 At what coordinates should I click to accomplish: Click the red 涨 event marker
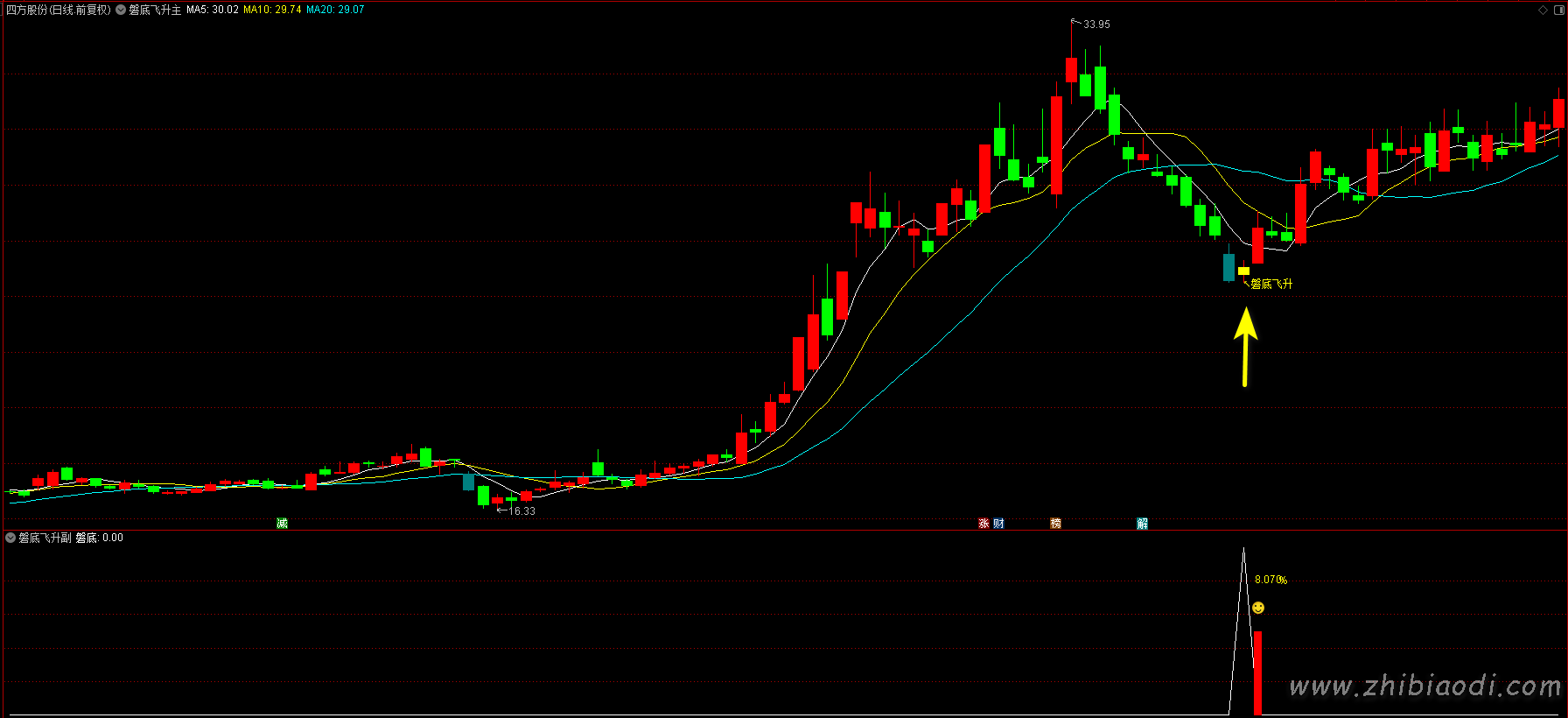(x=983, y=523)
